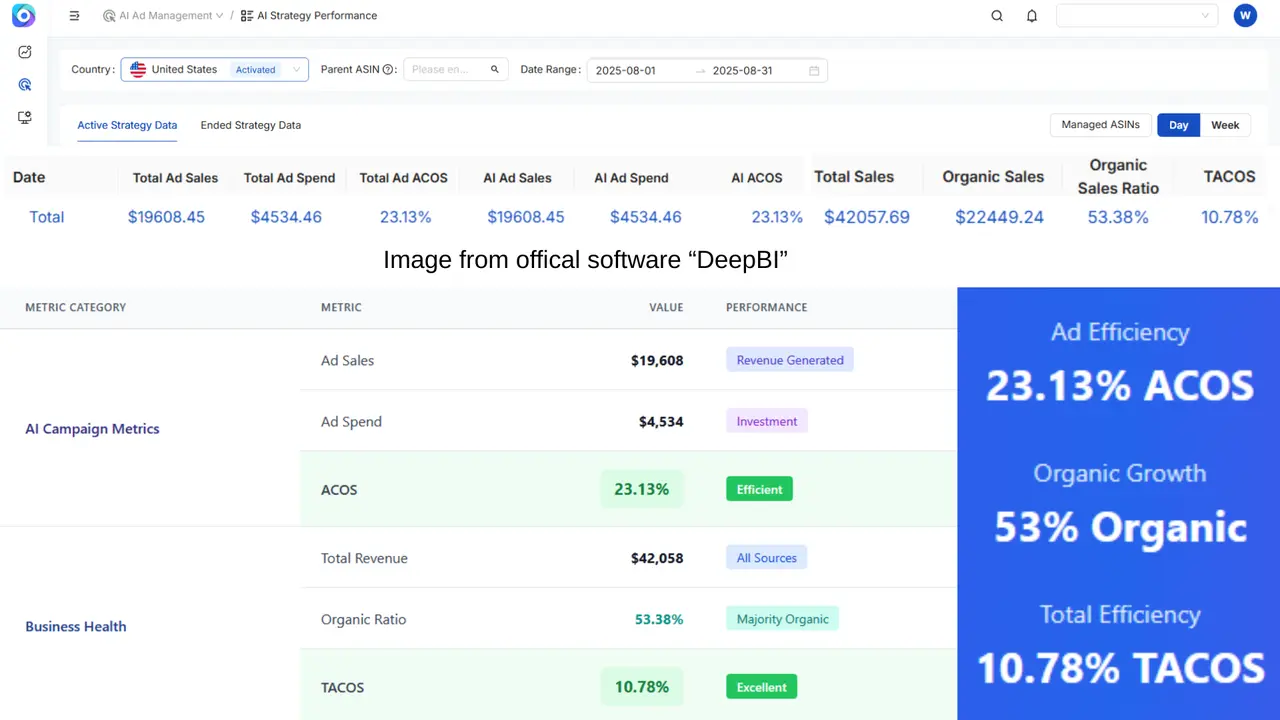Click the search magnifier icon in the top bar
The width and height of the screenshot is (1280, 720).
point(997,15)
